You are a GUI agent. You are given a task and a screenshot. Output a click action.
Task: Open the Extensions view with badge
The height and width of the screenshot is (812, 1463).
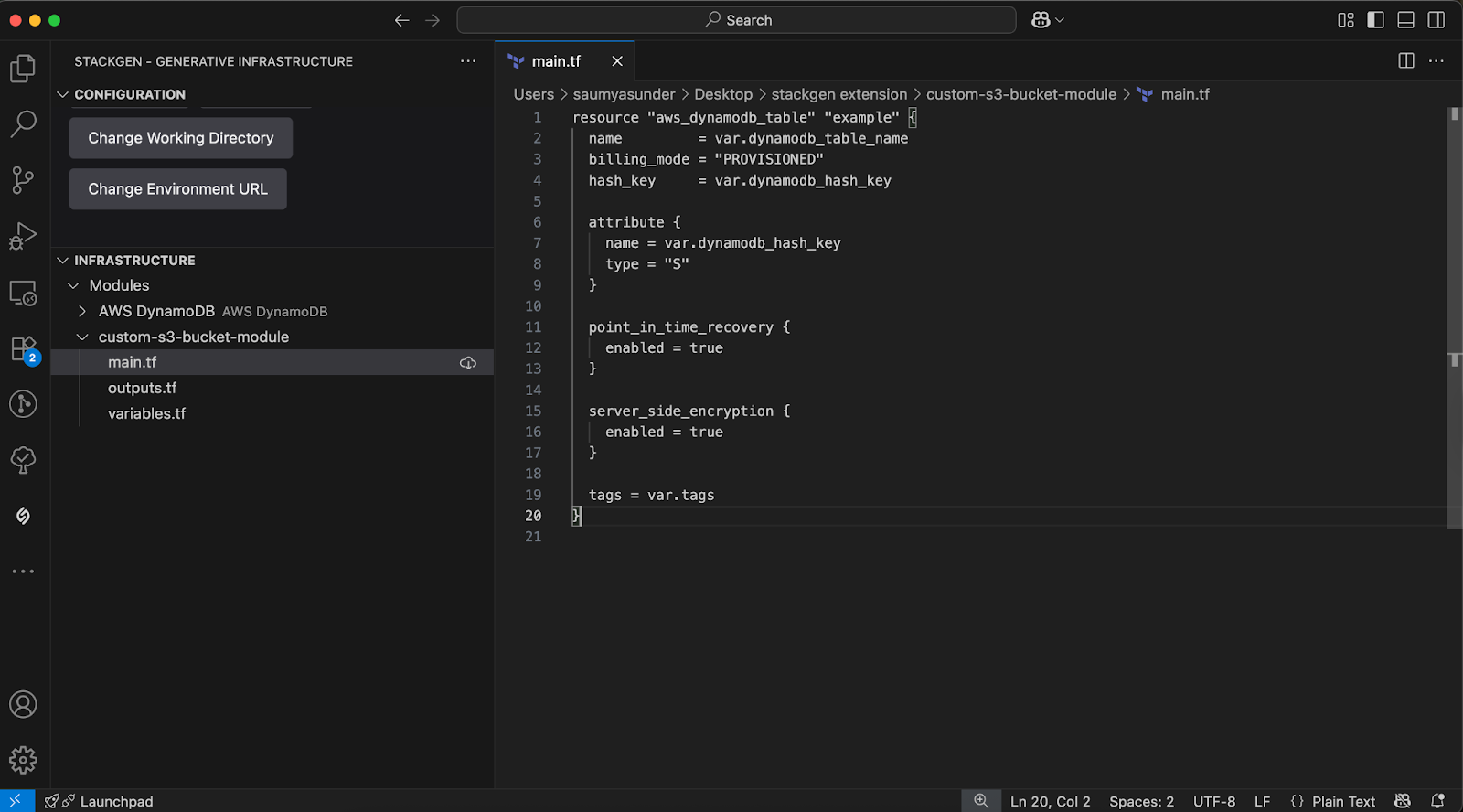pos(23,348)
